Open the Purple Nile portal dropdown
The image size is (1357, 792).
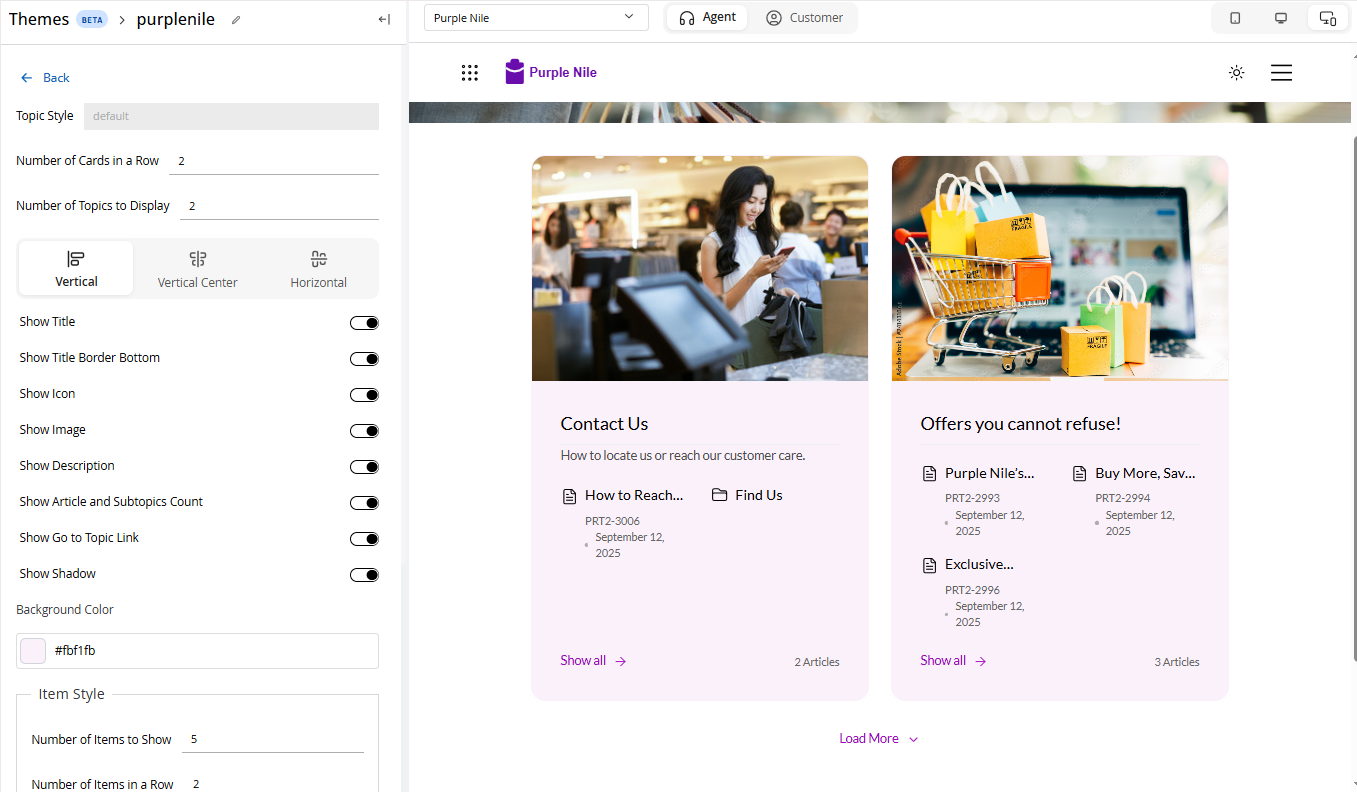(x=536, y=18)
